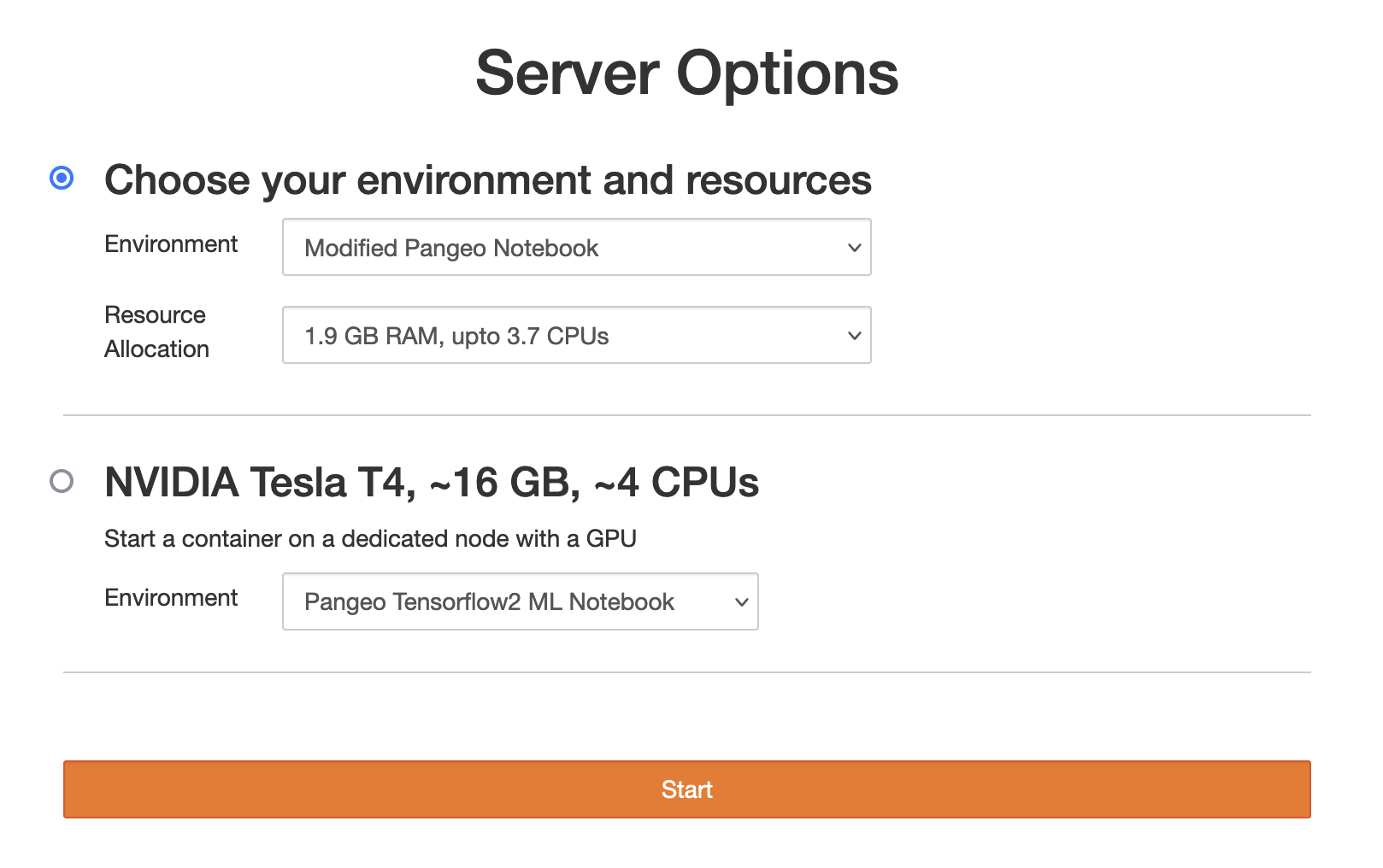This screenshot has width=1383, height=868.
Task: Select the 'Choose your environment and resources' radio button
Action: point(62,178)
